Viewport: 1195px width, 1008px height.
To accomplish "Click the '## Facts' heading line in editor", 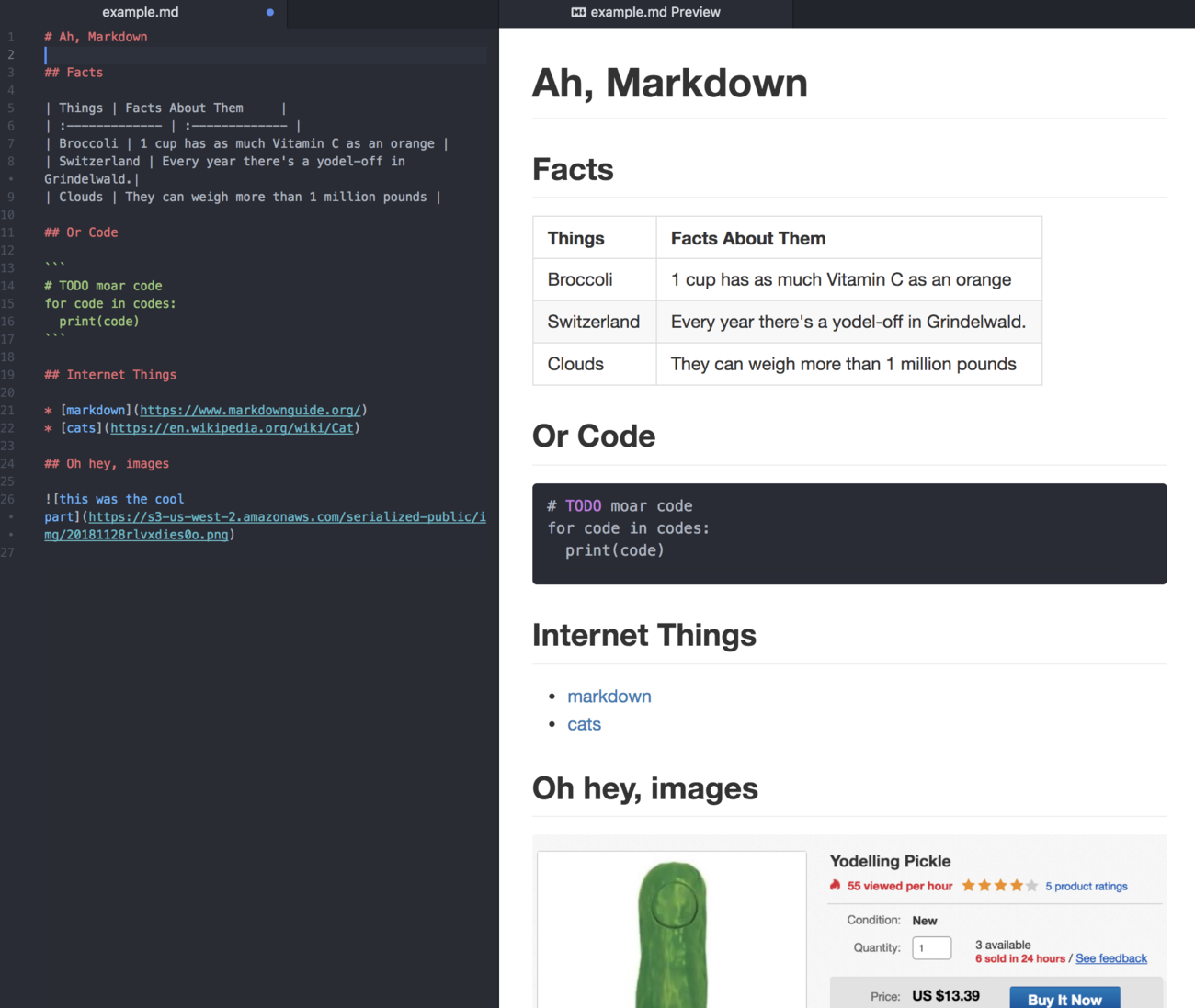I will [74, 73].
